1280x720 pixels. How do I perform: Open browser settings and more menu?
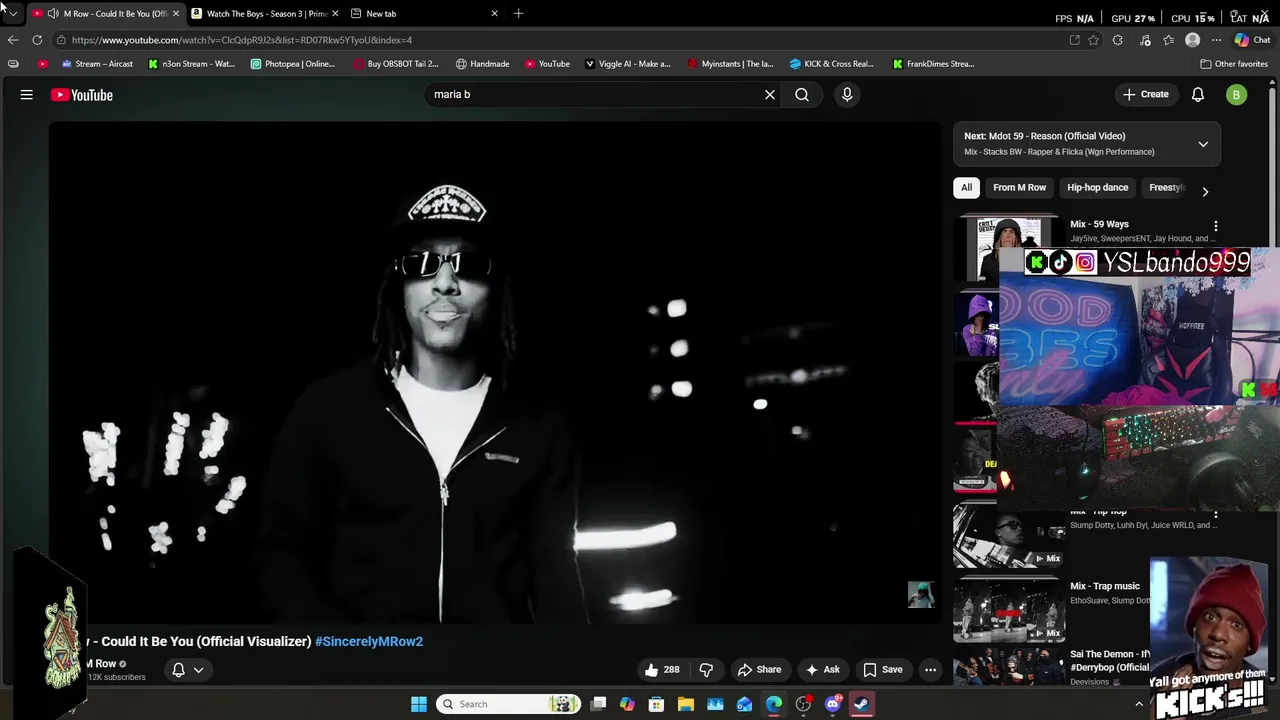tap(1216, 40)
